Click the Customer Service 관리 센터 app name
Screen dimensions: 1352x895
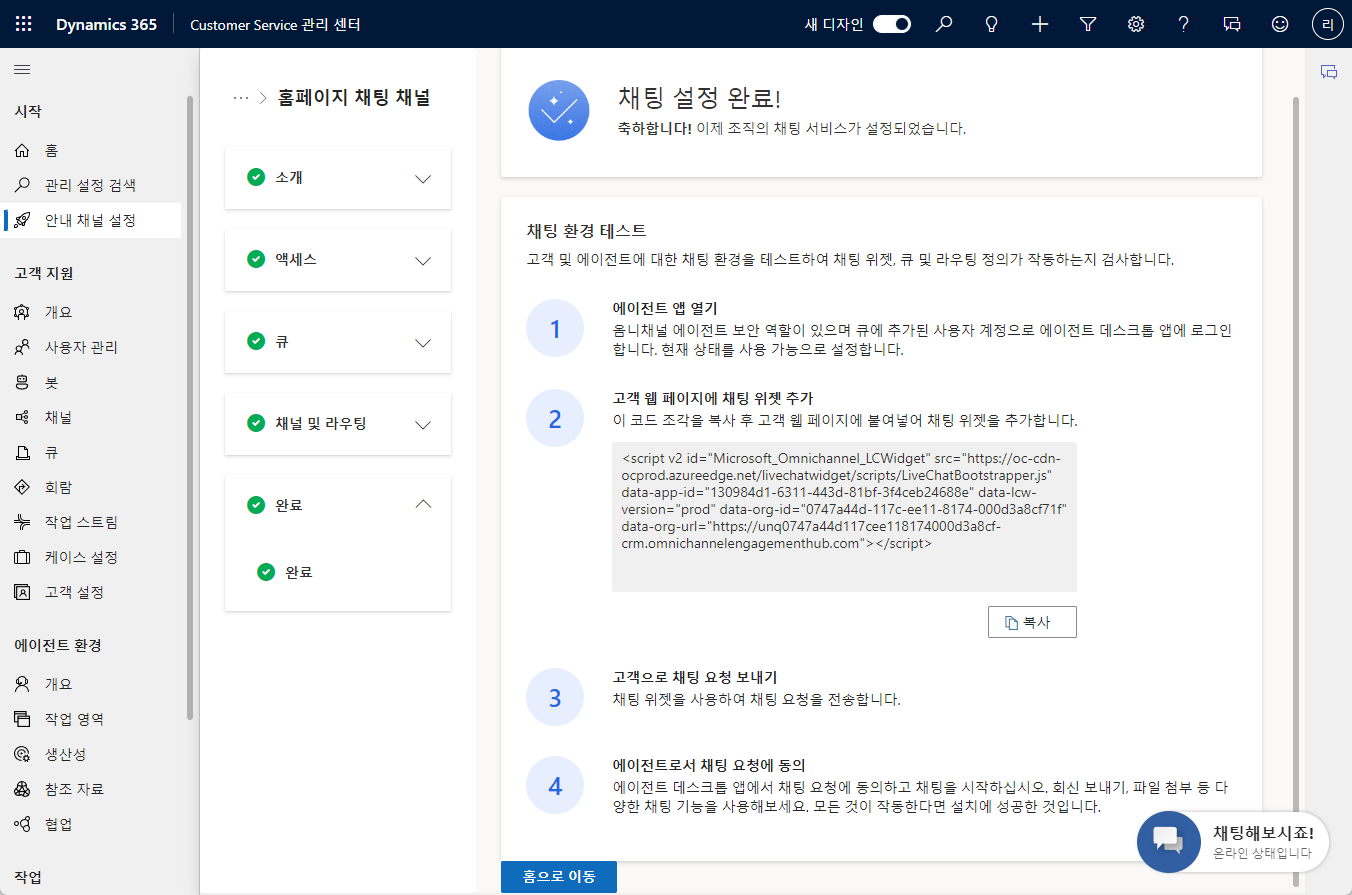[x=275, y=24]
